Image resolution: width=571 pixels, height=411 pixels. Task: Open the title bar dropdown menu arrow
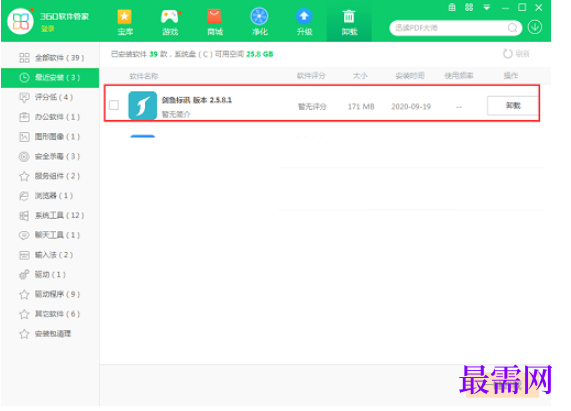click(487, 8)
